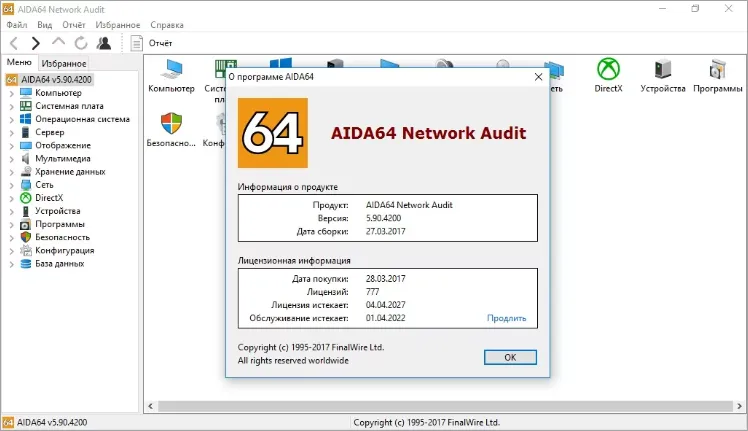The width and height of the screenshot is (748, 431).
Task: Switch to the Избранное sidebar tab
Action: (64, 63)
